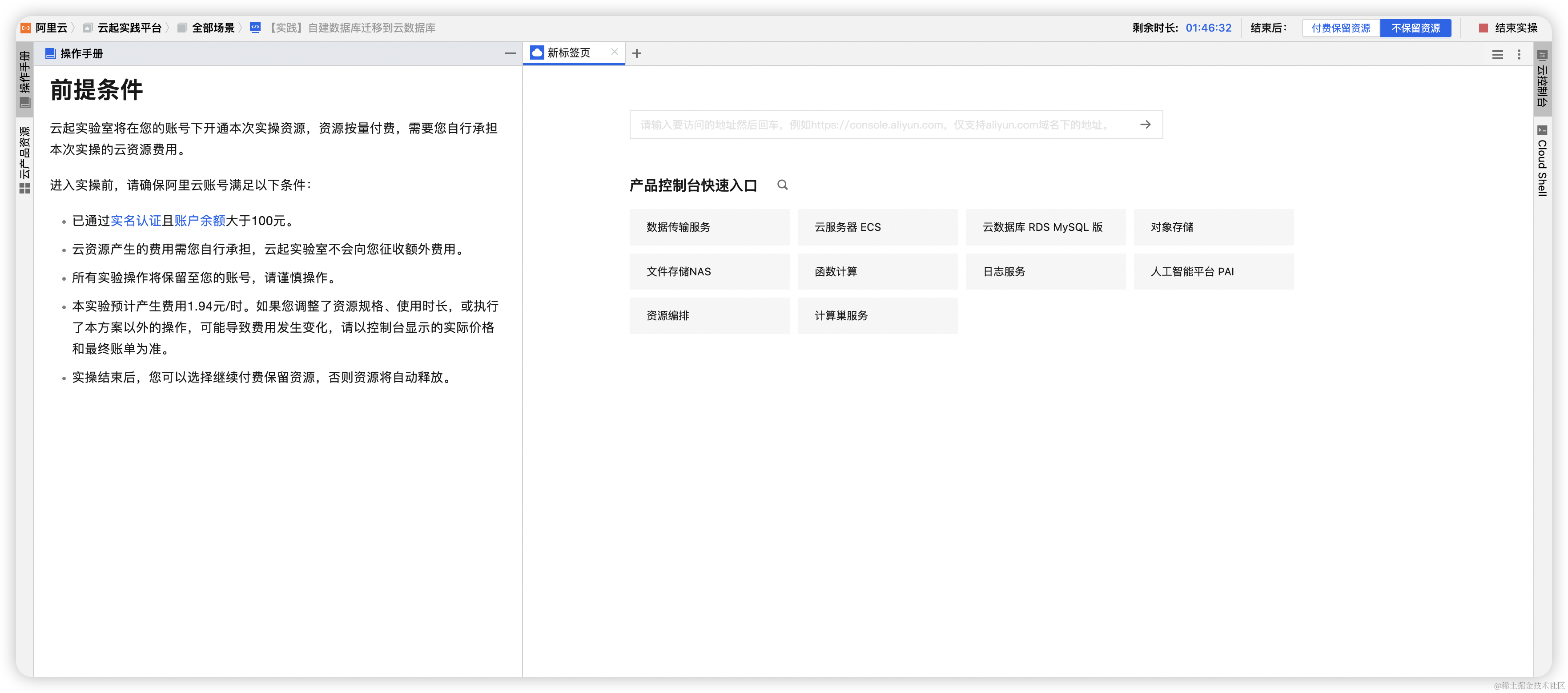Viewport: 1568px width, 693px height.
Task: Open a new tab with plus icon
Action: tap(637, 53)
